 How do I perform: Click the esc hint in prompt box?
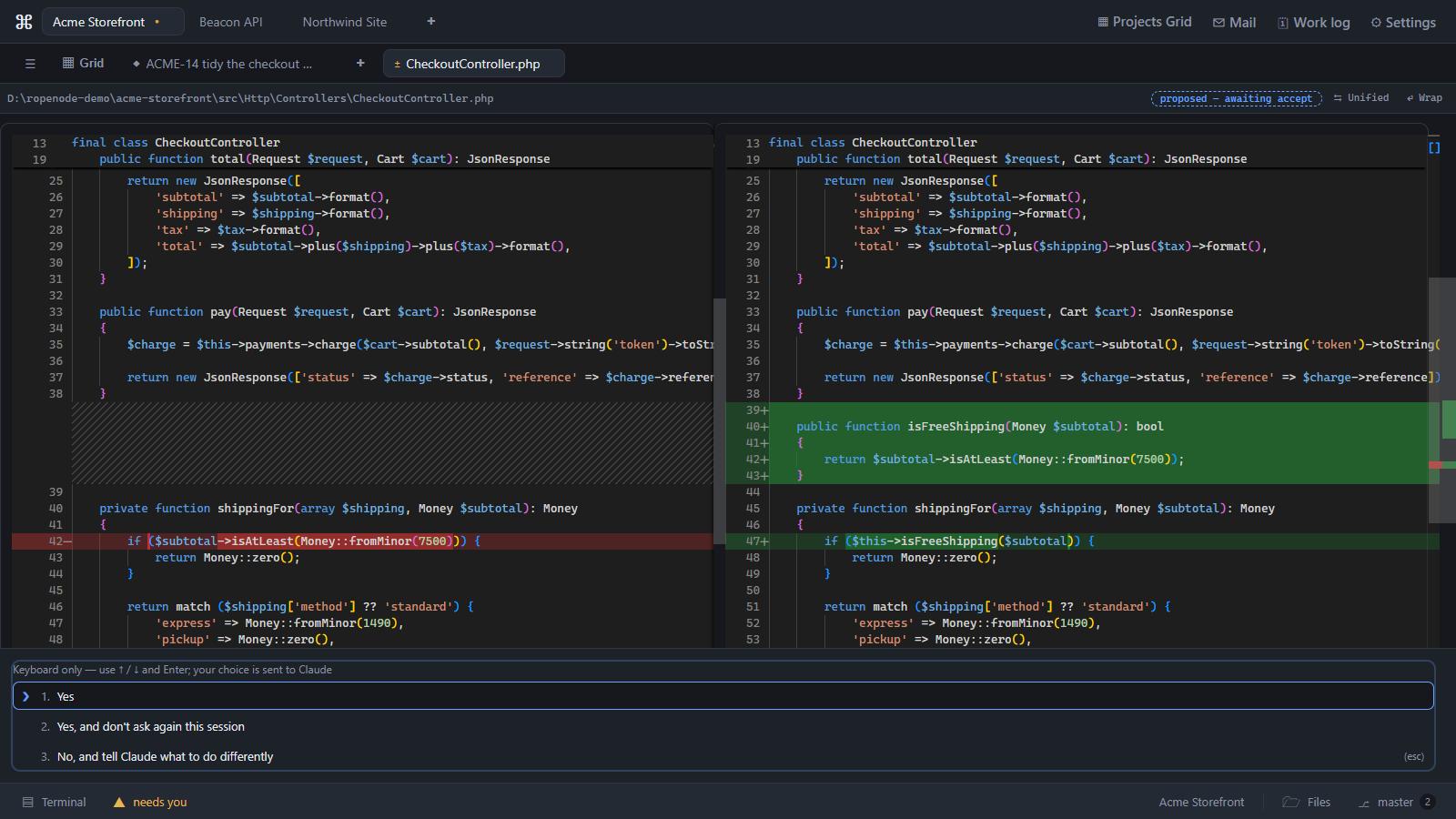pyautogui.click(x=1413, y=756)
